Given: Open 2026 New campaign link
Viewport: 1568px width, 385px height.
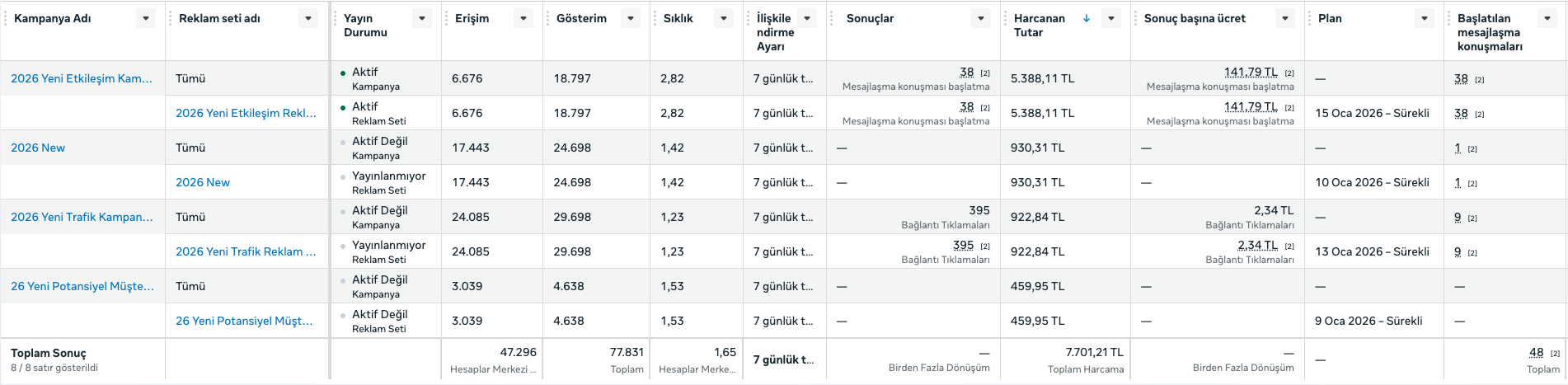Looking at the screenshot, I should pos(38,148).
